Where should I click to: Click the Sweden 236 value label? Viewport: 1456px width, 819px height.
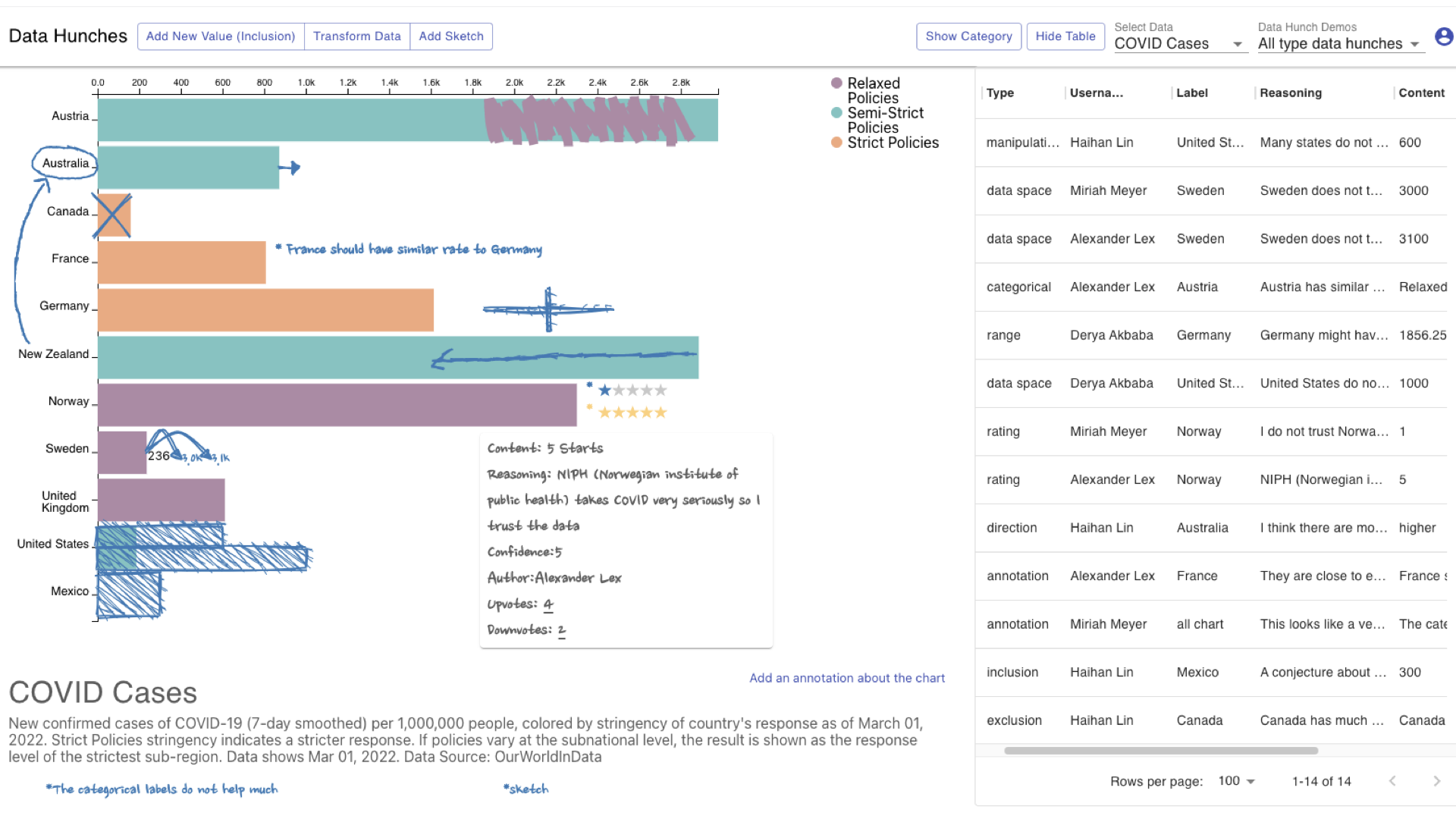pyautogui.click(x=158, y=456)
